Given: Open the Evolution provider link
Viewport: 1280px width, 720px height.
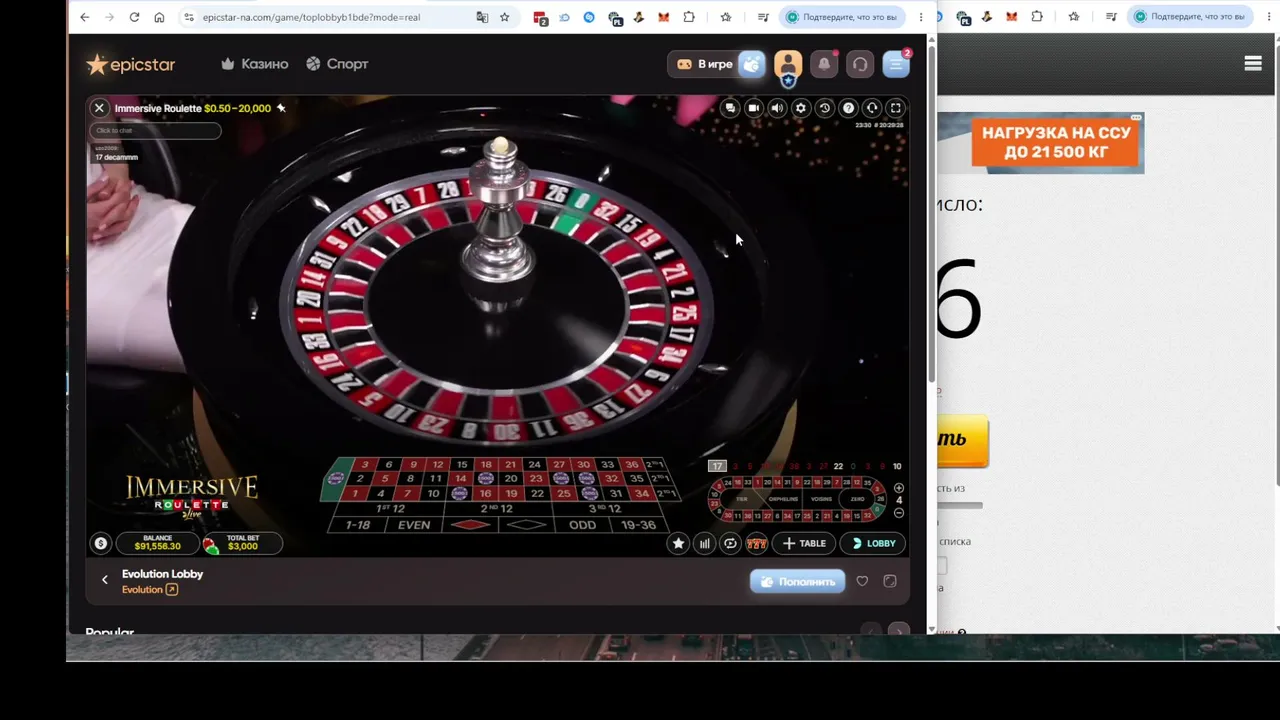Looking at the screenshot, I should 150,590.
